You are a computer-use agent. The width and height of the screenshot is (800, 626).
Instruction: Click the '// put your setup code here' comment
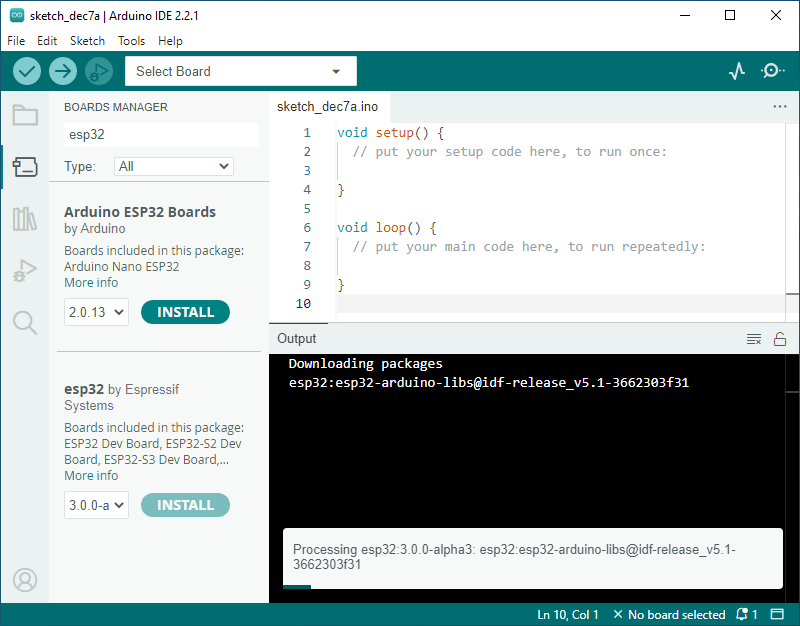coord(510,152)
